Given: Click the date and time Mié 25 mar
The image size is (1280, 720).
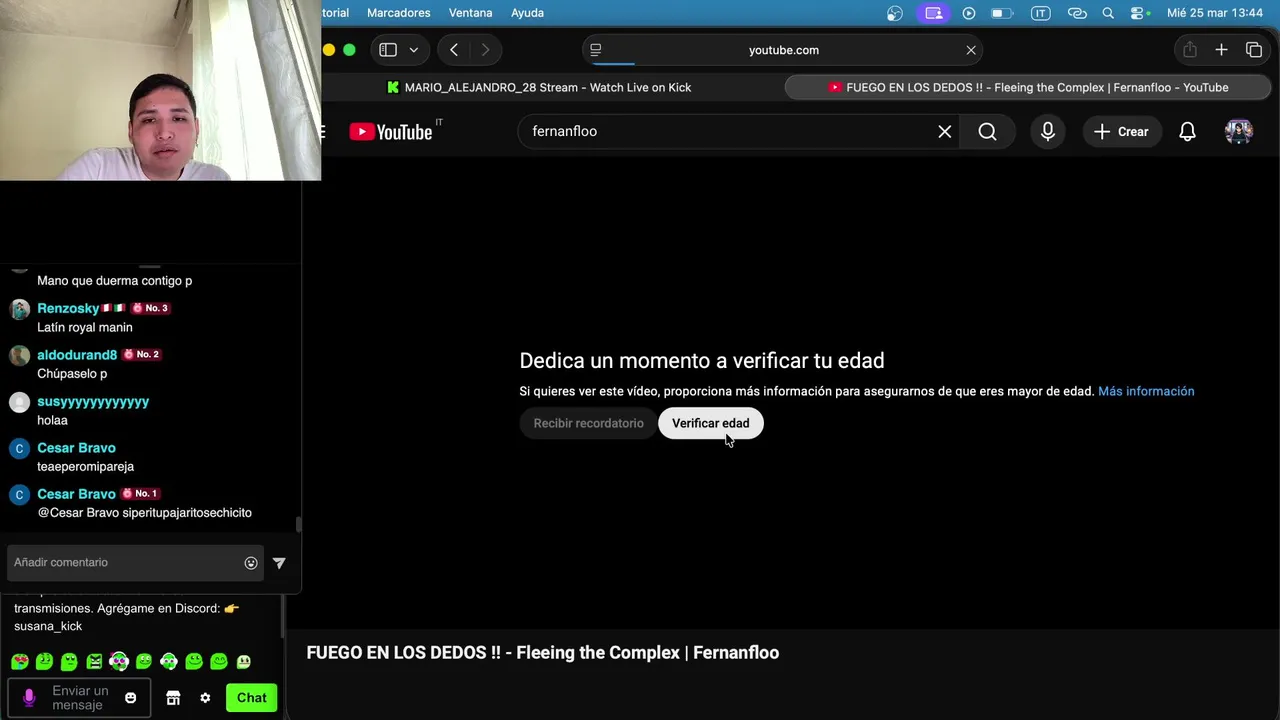Looking at the screenshot, I should tap(1214, 13).
